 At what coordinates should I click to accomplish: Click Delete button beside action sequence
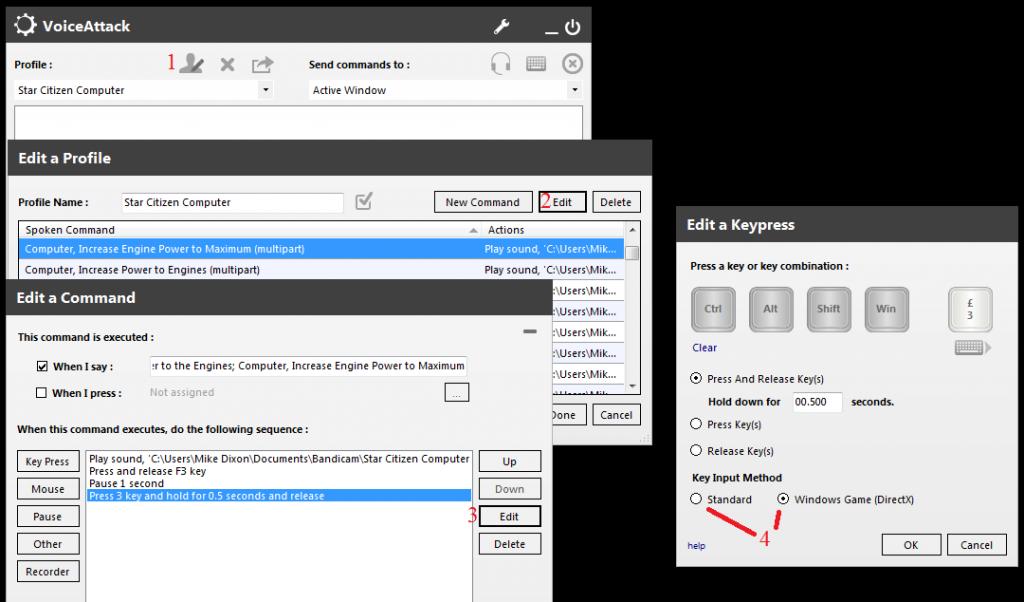(x=509, y=544)
